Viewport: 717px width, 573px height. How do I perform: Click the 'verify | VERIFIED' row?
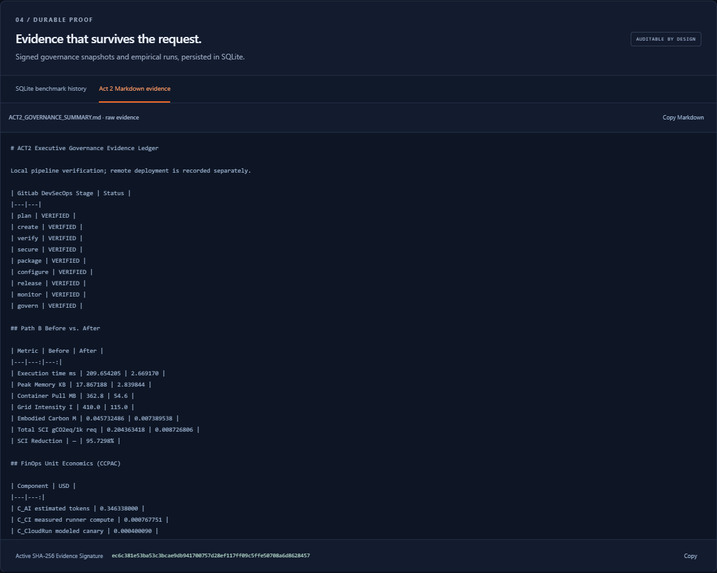pyautogui.click(x=47, y=238)
